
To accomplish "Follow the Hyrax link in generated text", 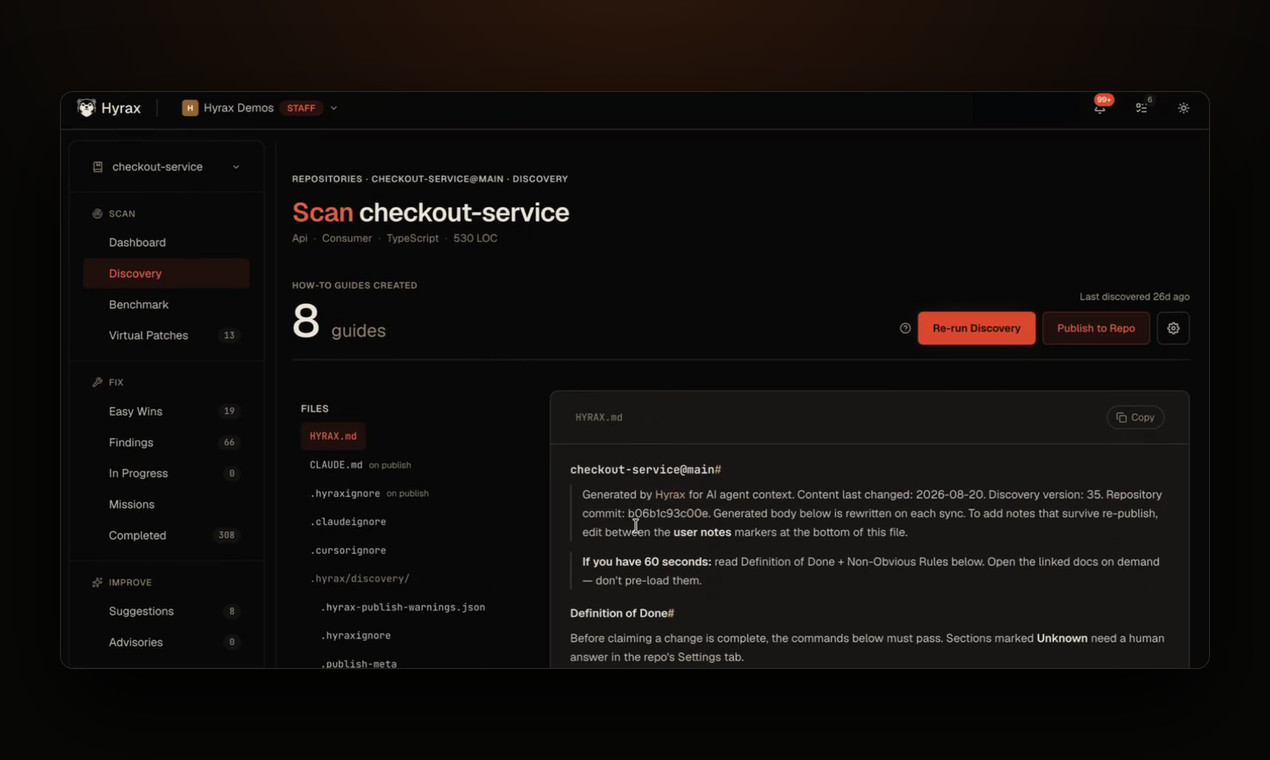I will click(670, 494).
